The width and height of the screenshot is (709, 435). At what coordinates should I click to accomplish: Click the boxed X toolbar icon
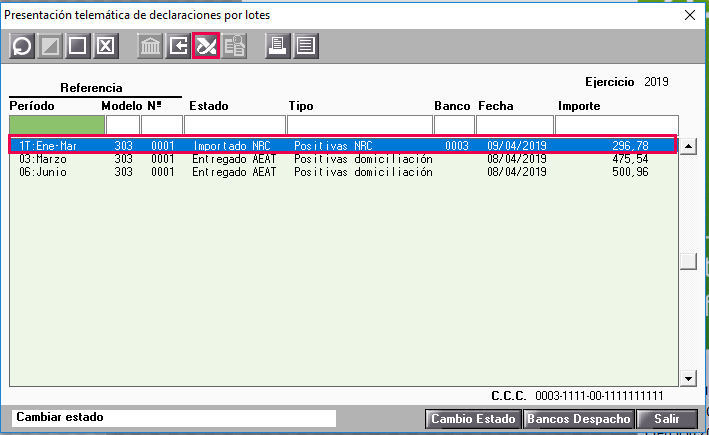pos(106,46)
